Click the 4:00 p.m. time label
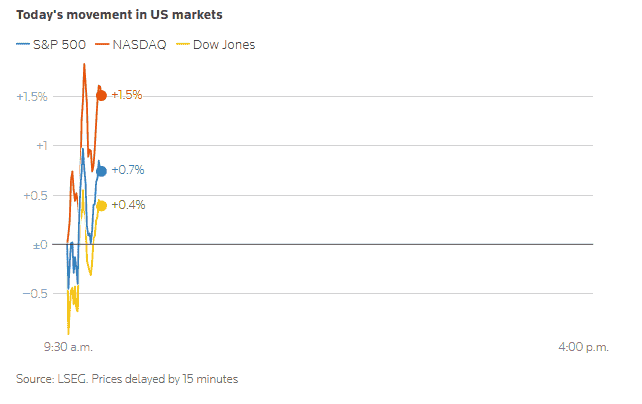Image resolution: width=642 pixels, height=404 pixels. (582, 346)
